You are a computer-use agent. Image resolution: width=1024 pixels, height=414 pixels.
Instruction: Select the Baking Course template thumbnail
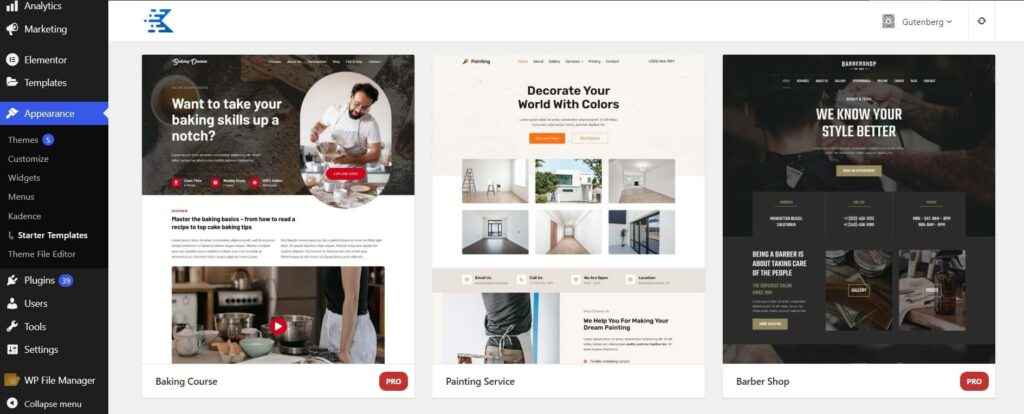pos(278,209)
